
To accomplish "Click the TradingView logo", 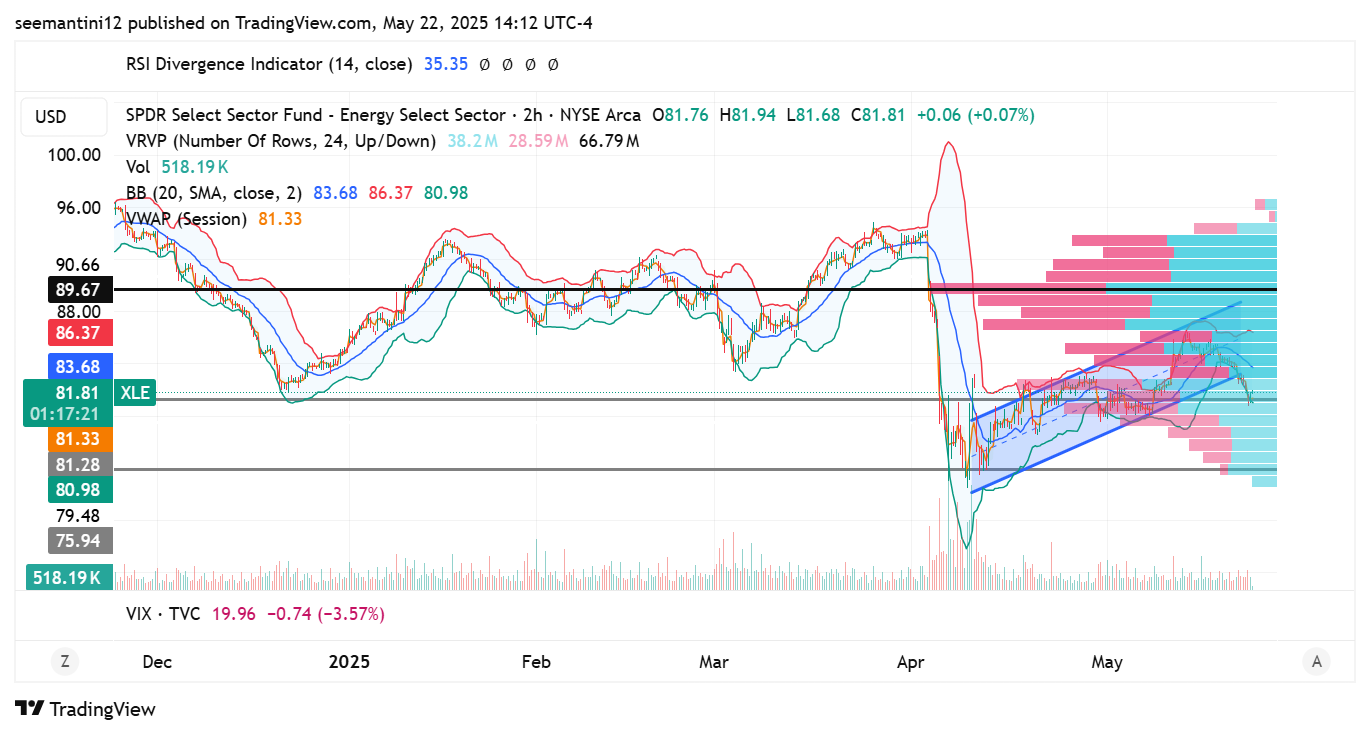I will (x=87, y=709).
